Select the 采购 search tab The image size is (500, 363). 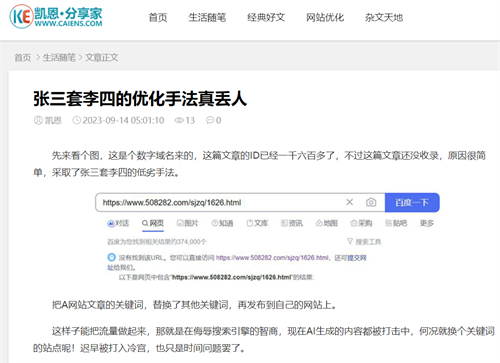361,223
